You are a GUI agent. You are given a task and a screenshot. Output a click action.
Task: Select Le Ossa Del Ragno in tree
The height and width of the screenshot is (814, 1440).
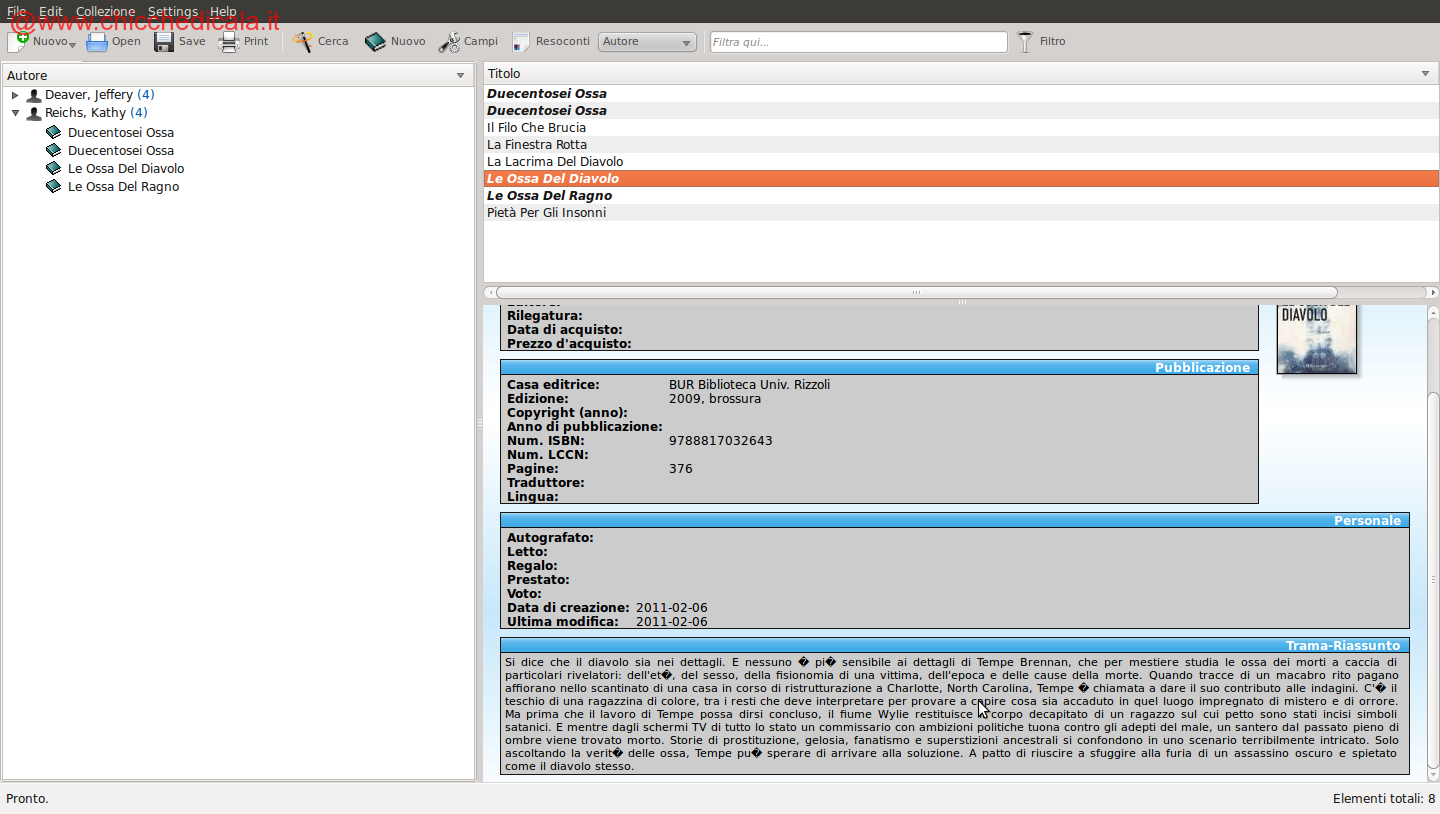[123, 187]
